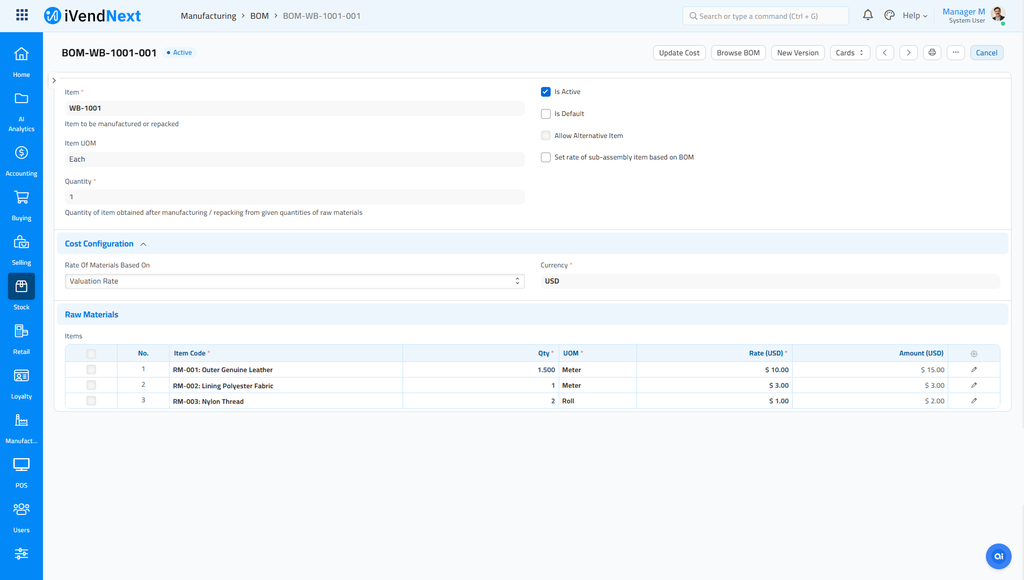This screenshot has width=1024, height=580.
Task: Click the $ 10.00 rate cell
Action: click(714, 370)
